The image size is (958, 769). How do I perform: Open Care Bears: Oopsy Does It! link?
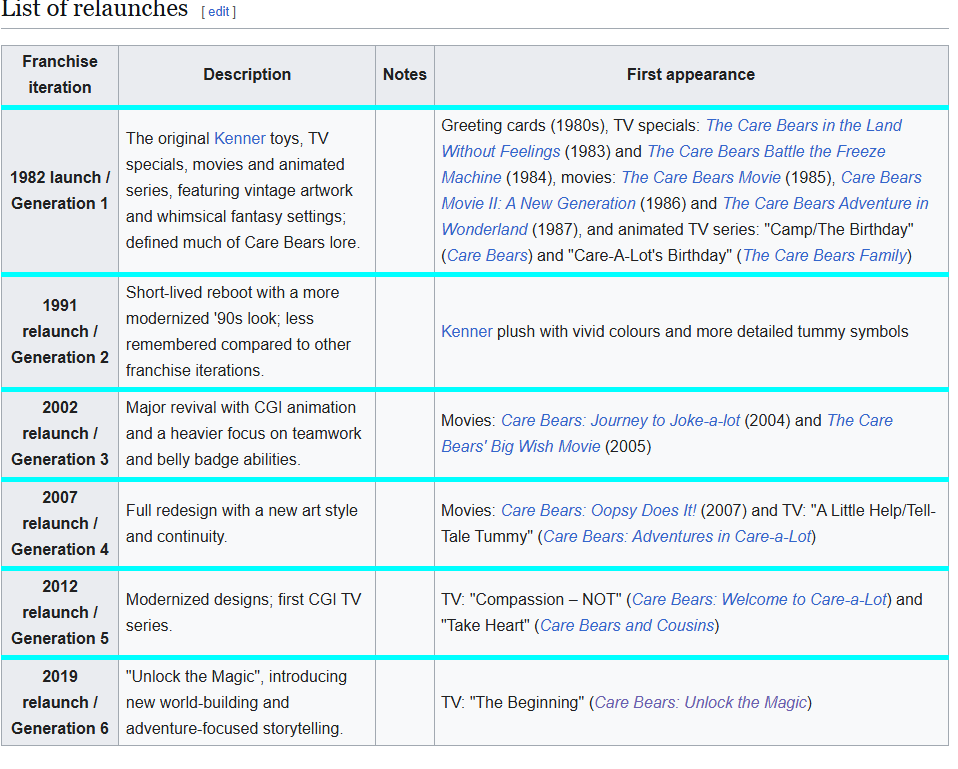click(598, 511)
